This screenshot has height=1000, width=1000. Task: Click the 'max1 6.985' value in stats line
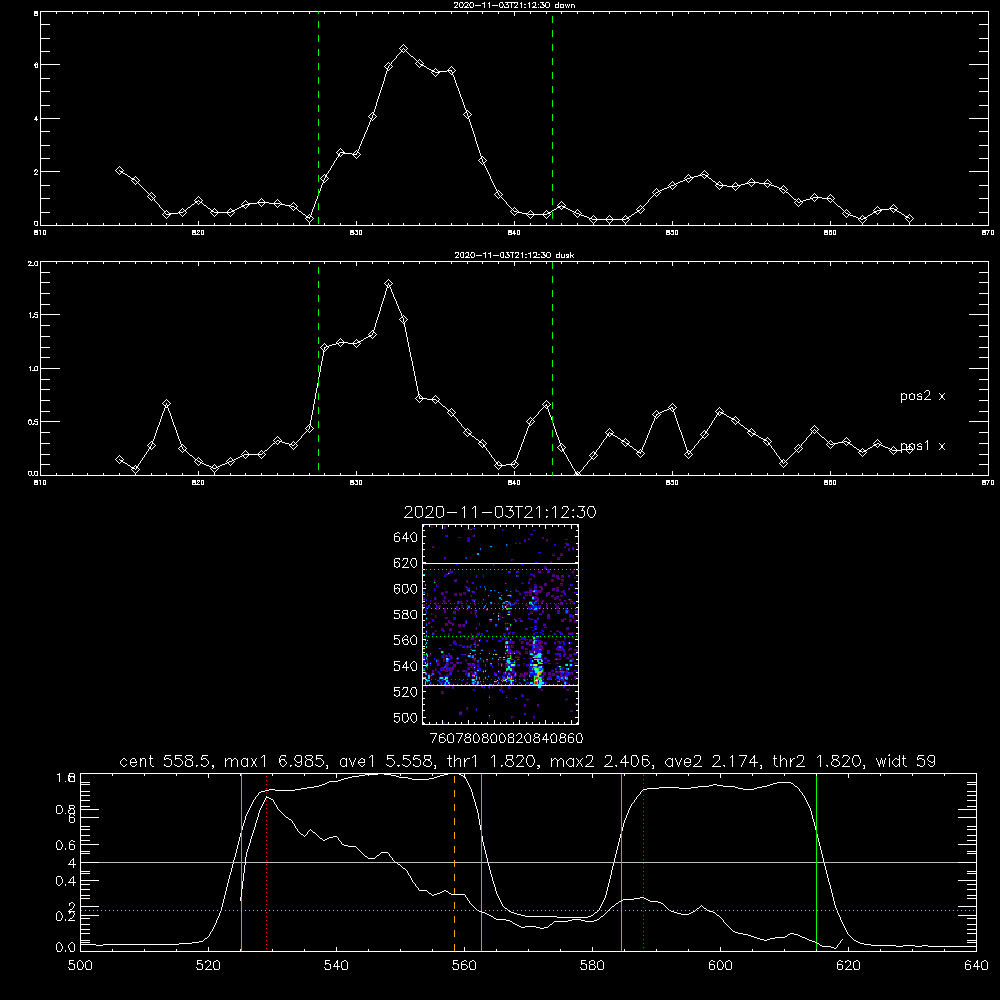(276, 761)
